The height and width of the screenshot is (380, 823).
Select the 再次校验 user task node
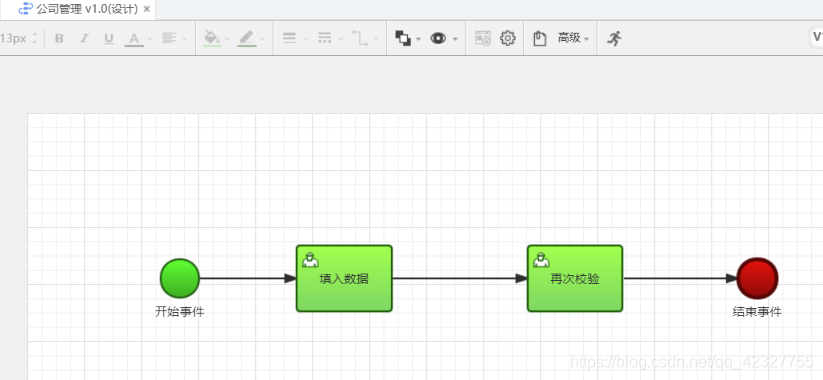[x=575, y=278]
